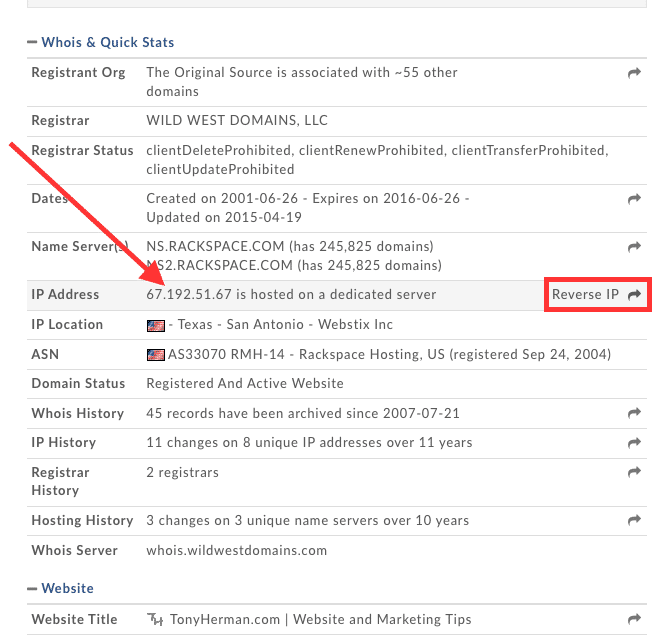Click registrar value WILD WEST DOMAINS, LLC
The image size is (668, 636).
237,121
